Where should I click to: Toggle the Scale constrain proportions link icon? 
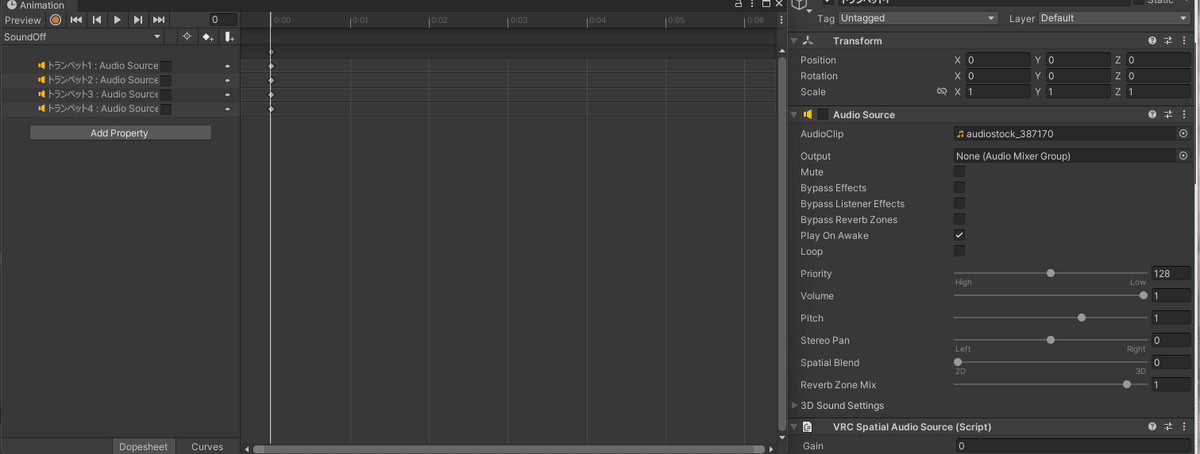tap(941, 92)
